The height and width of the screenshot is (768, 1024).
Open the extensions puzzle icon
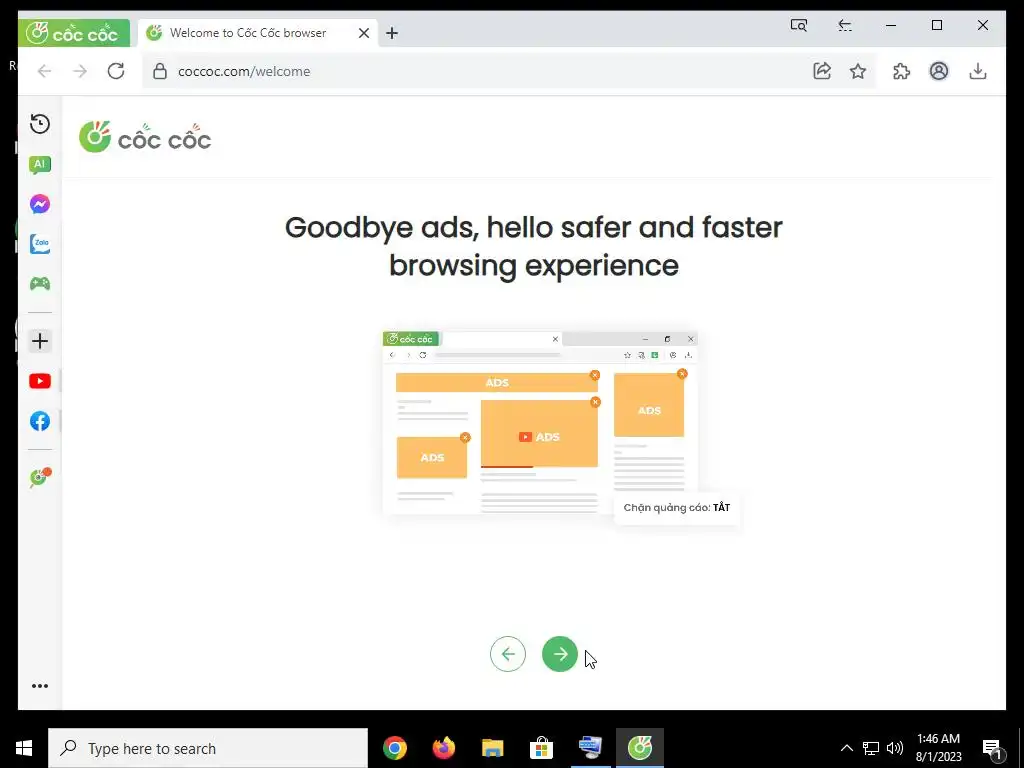902,71
